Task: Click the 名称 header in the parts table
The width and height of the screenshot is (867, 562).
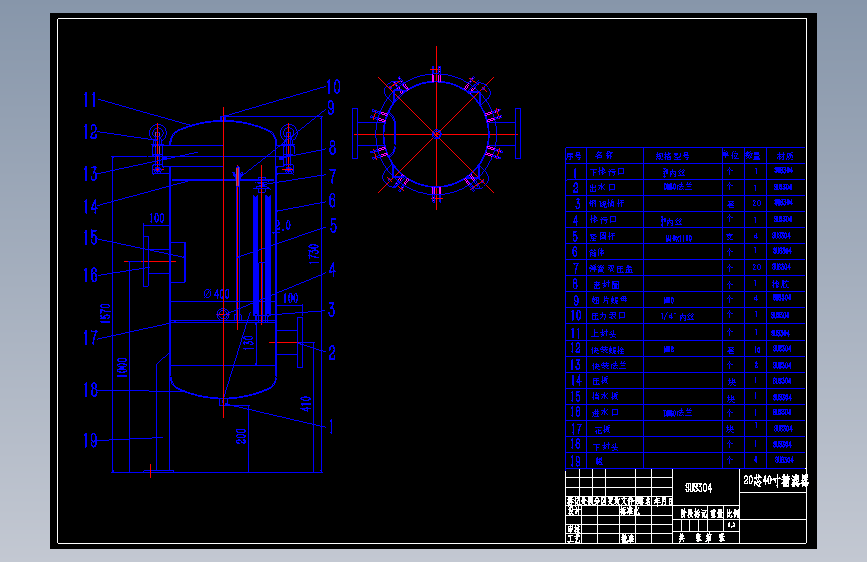Action: (x=604, y=155)
